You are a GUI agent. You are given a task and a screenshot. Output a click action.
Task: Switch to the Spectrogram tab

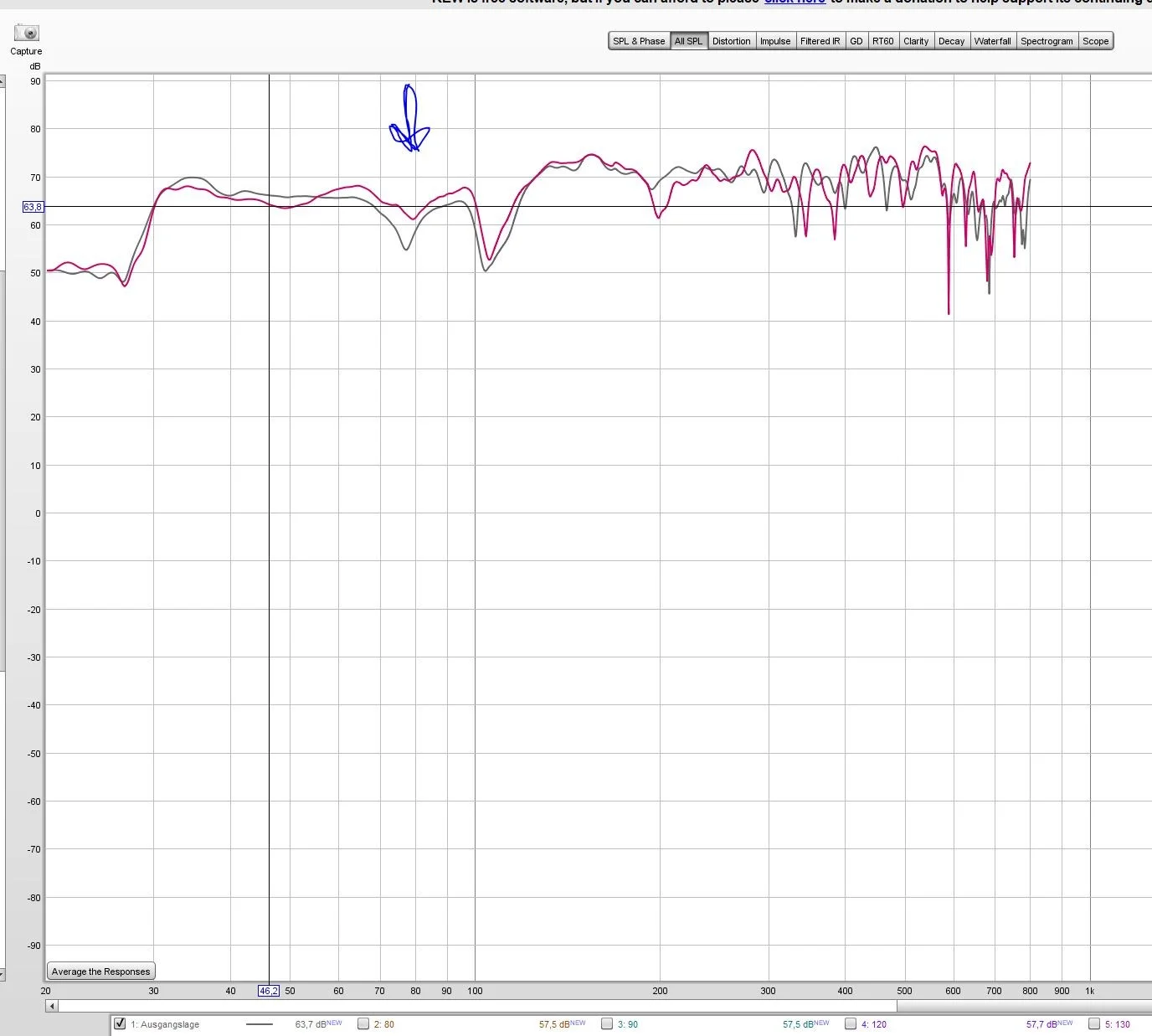pos(1047,41)
